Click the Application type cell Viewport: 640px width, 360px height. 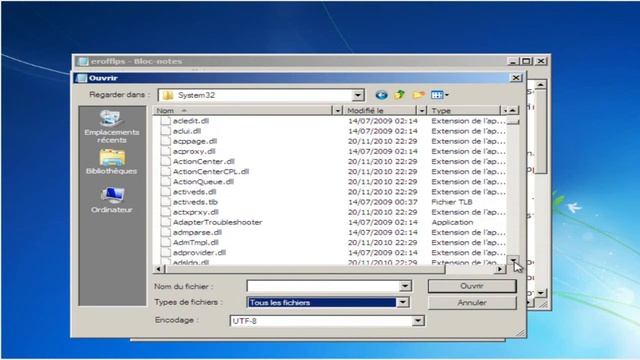tap(453, 222)
